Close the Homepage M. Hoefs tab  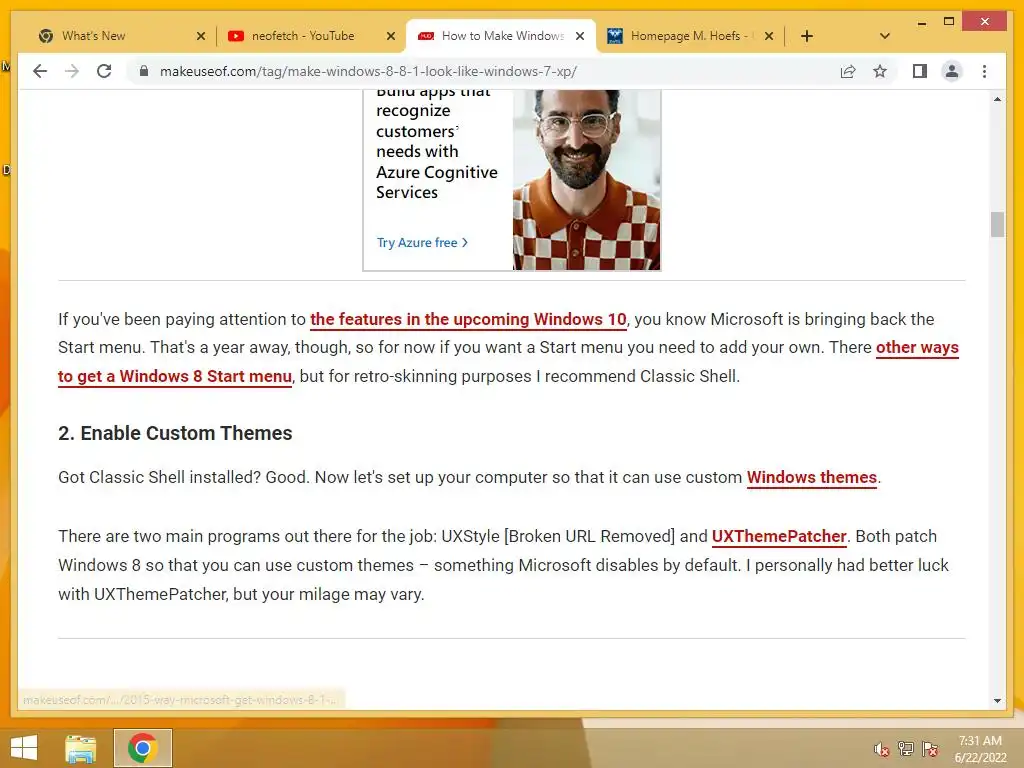pyautogui.click(x=769, y=36)
